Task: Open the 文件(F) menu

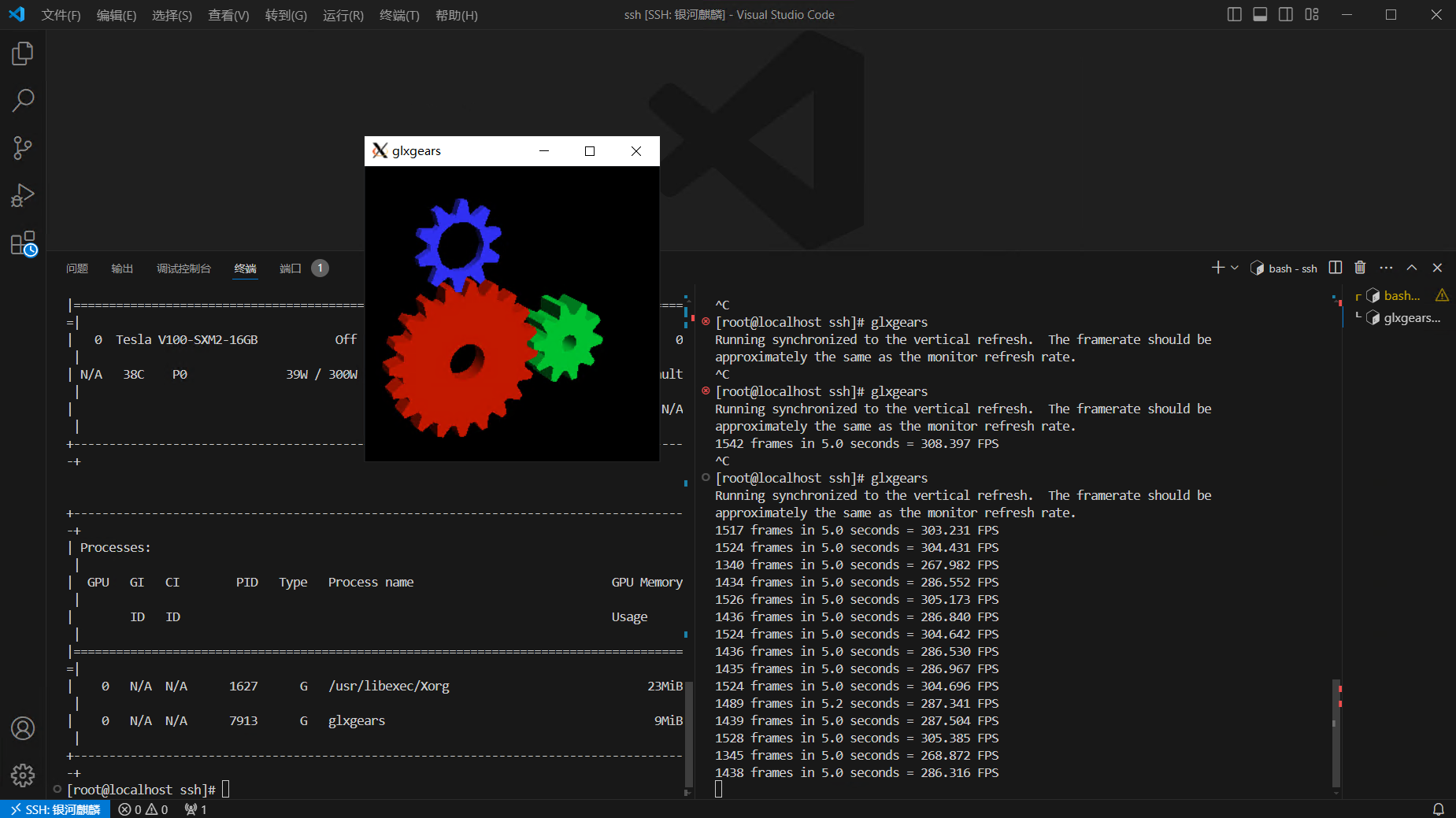Action: [61, 16]
